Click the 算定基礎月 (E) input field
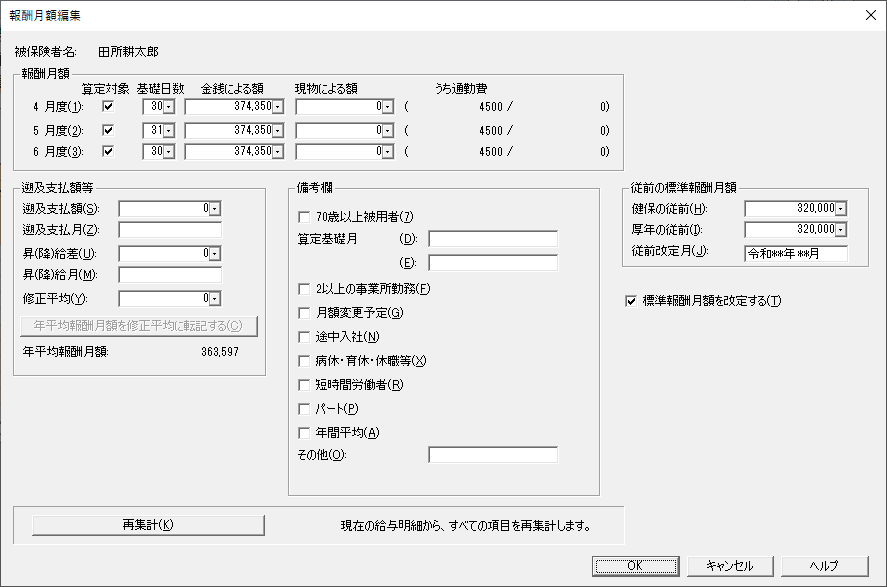The height and width of the screenshot is (587, 887). coord(493,263)
